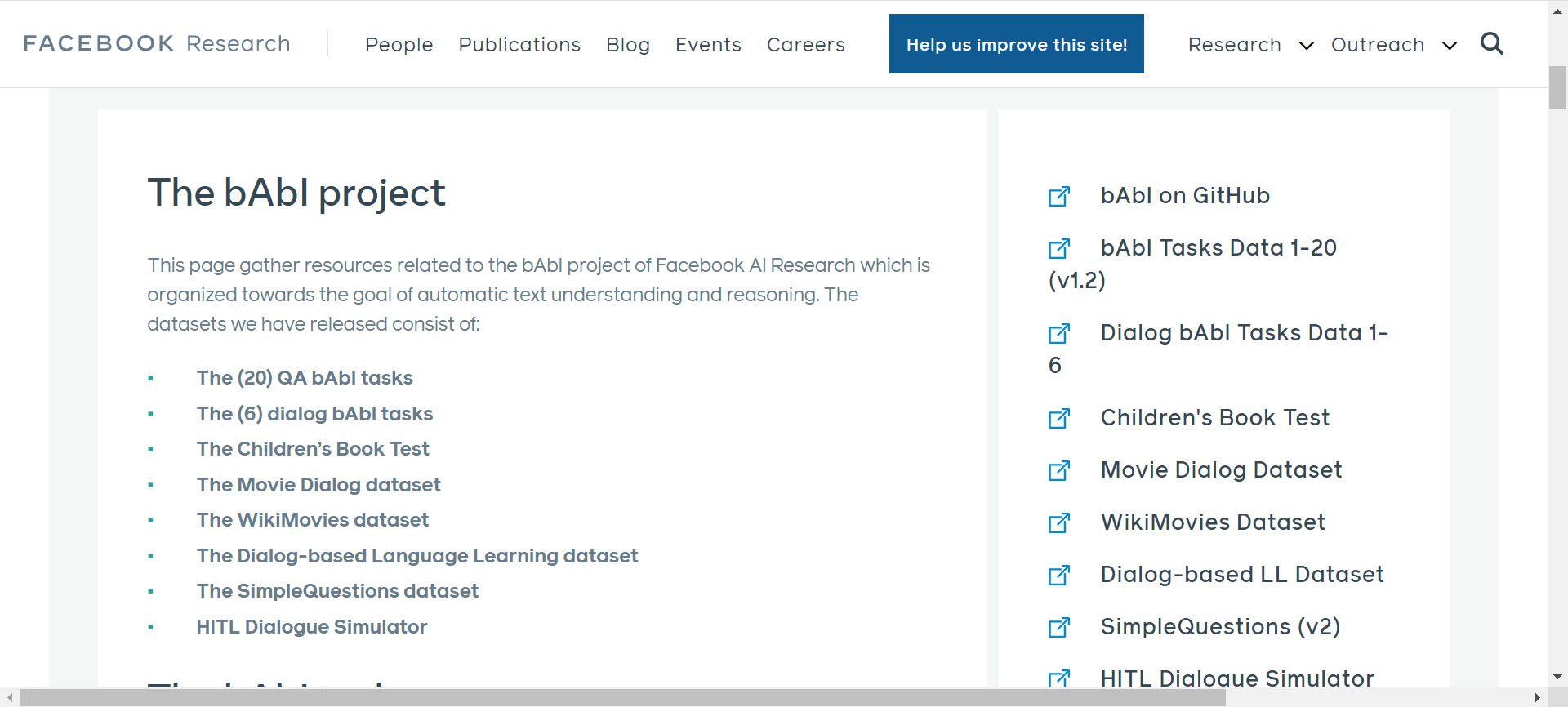Go to the People page
The height and width of the screenshot is (707, 1568).
click(399, 45)
